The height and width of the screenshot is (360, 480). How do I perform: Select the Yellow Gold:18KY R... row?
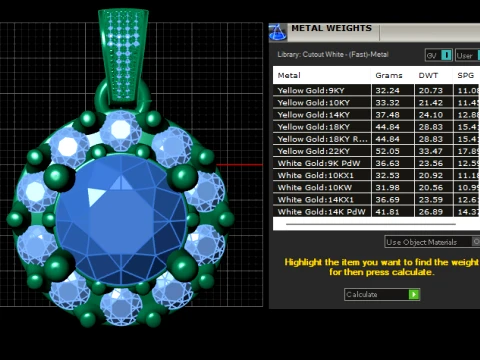[x=376, y=139]
